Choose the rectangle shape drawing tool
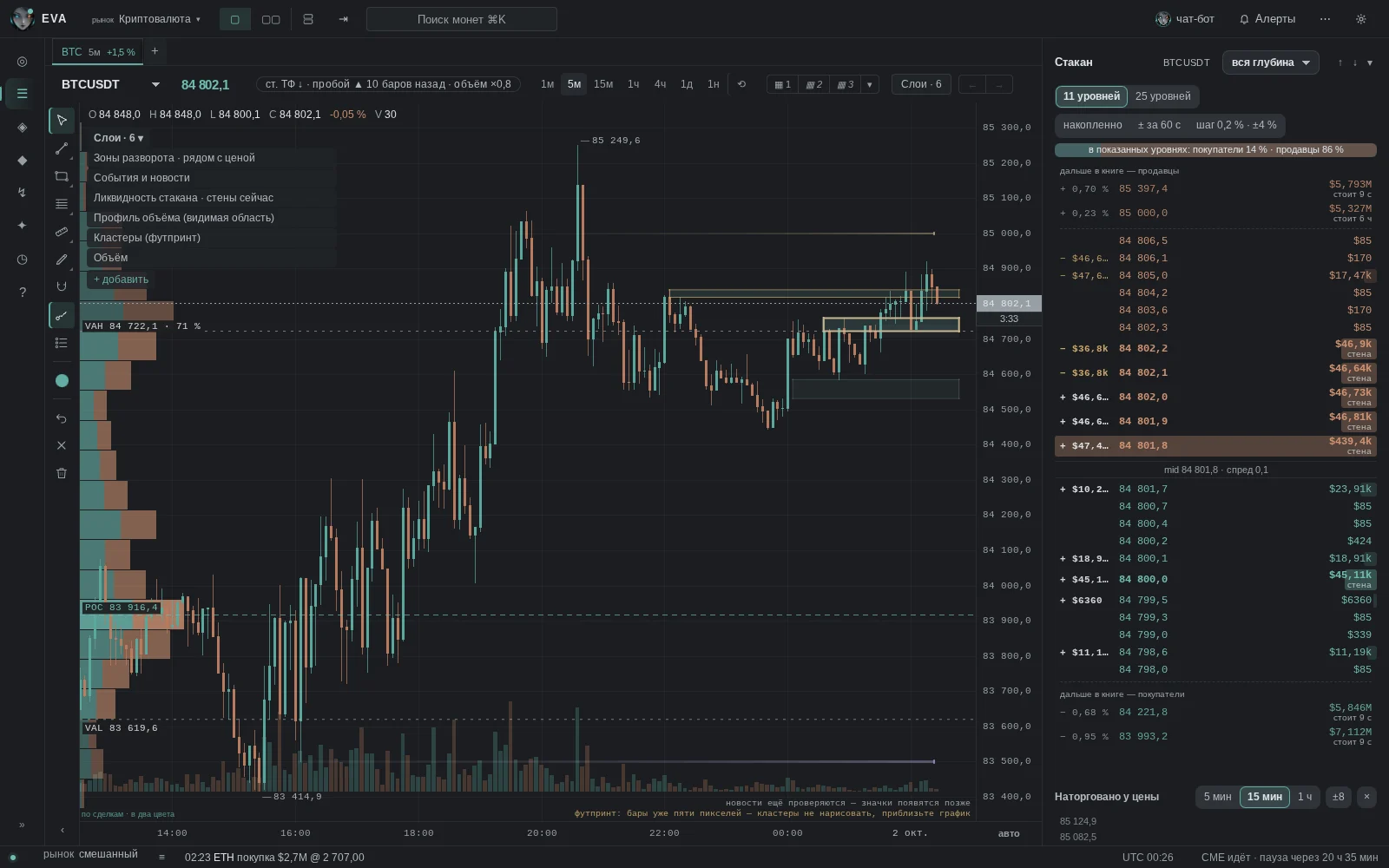The width and height of the screenshot is (1389, 868). tap(62, 176)
